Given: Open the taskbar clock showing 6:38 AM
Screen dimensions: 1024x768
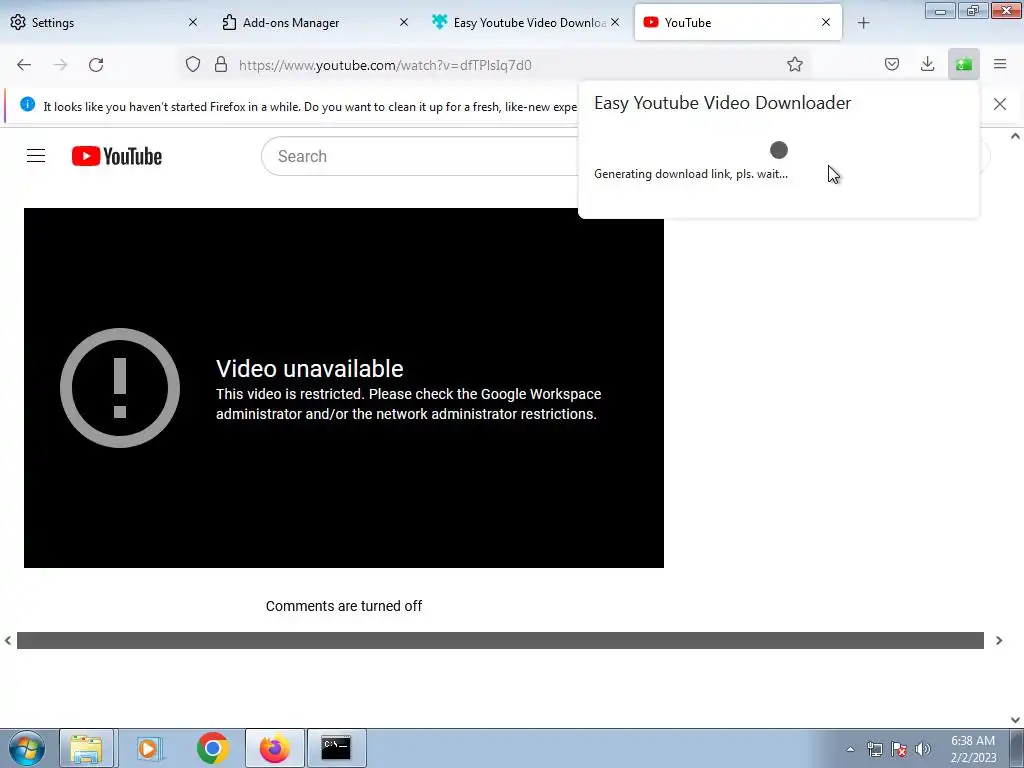Looking at the screenshot, I should point(973,749).
